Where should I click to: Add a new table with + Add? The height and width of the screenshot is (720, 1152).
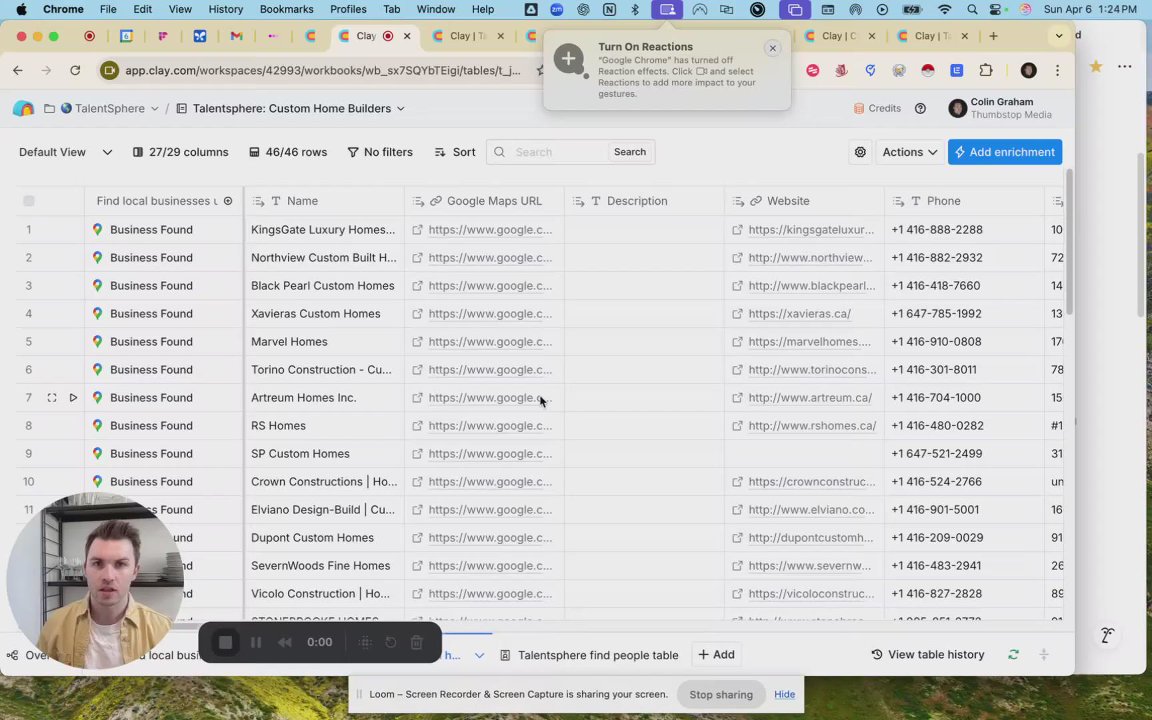pyautogui.click(x=716, y=655)
